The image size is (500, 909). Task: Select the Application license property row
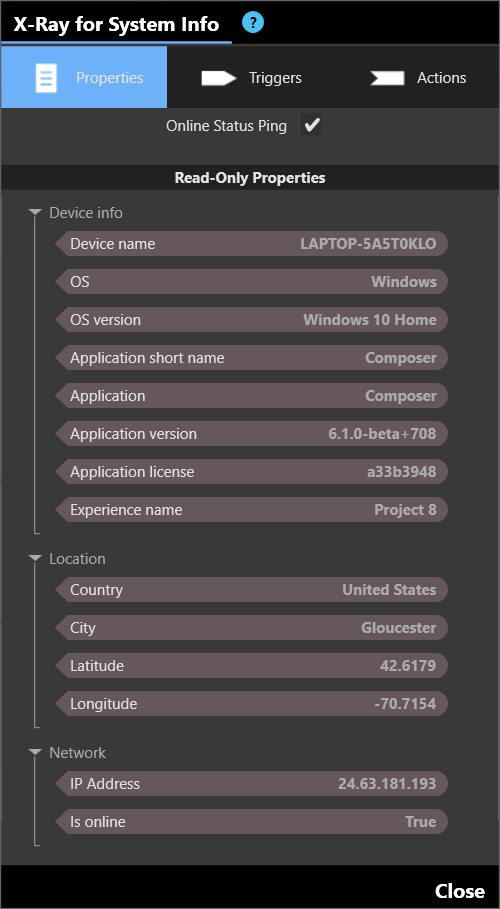tap(252, 472)
